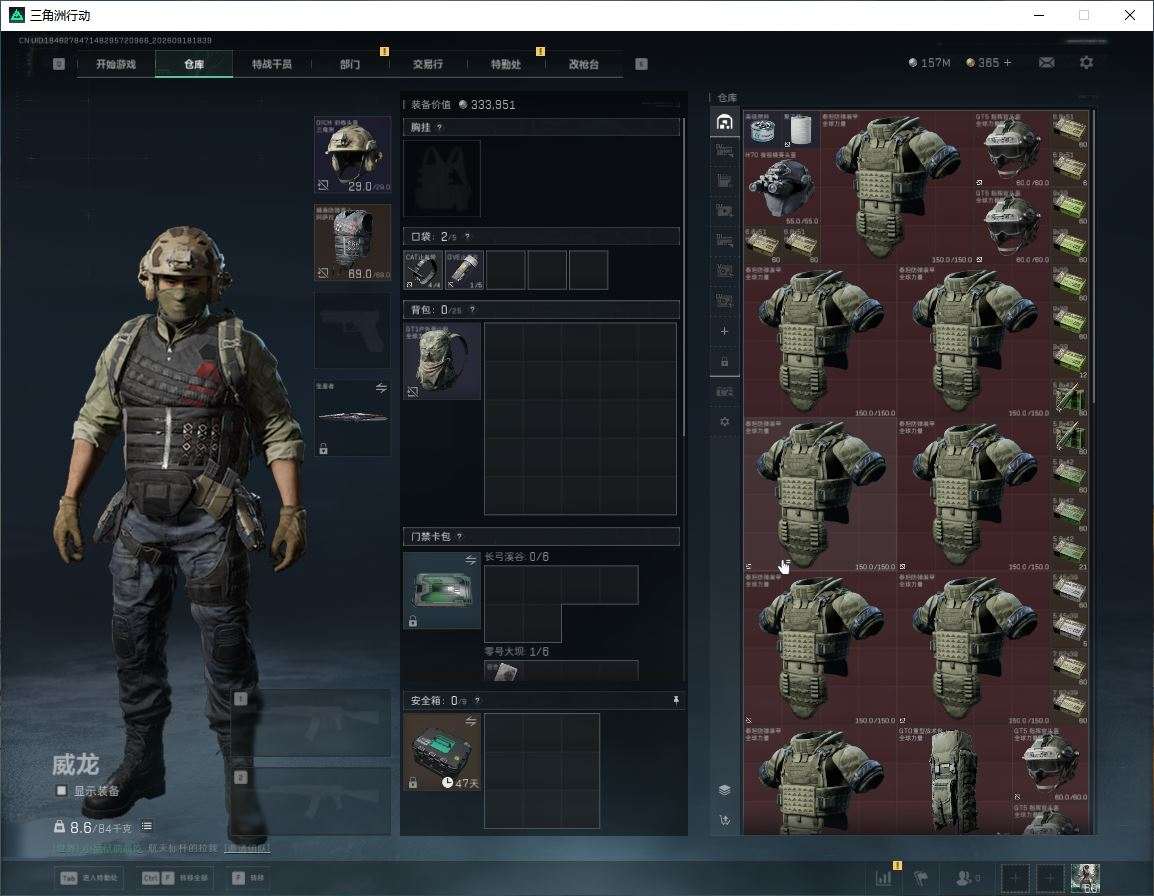The image size is (1154, 896).
Task: Select the keycard in 零号大坝 row
Action: (503, 671)
